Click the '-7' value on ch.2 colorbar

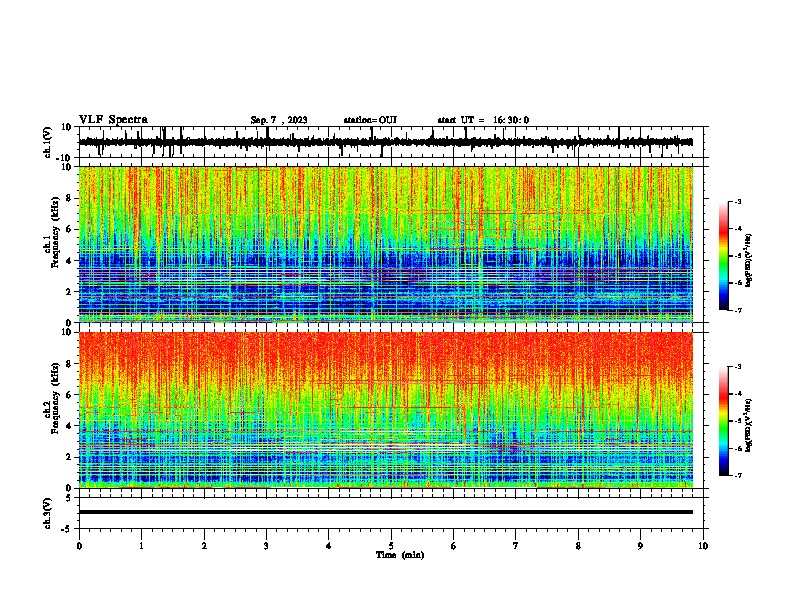point(737,476)
